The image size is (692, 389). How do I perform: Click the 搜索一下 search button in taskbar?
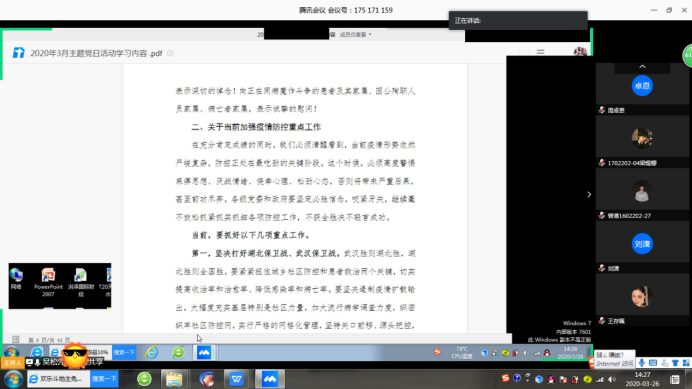pos(104,379)
